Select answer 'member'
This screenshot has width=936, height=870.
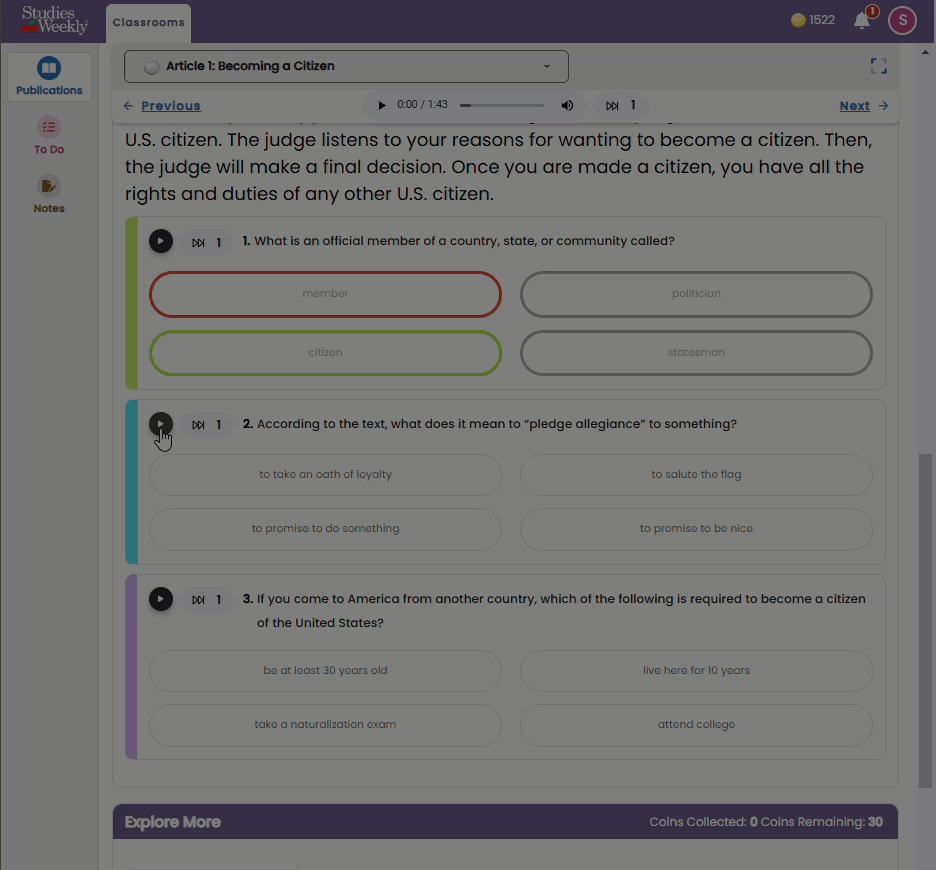click(325, 294)
